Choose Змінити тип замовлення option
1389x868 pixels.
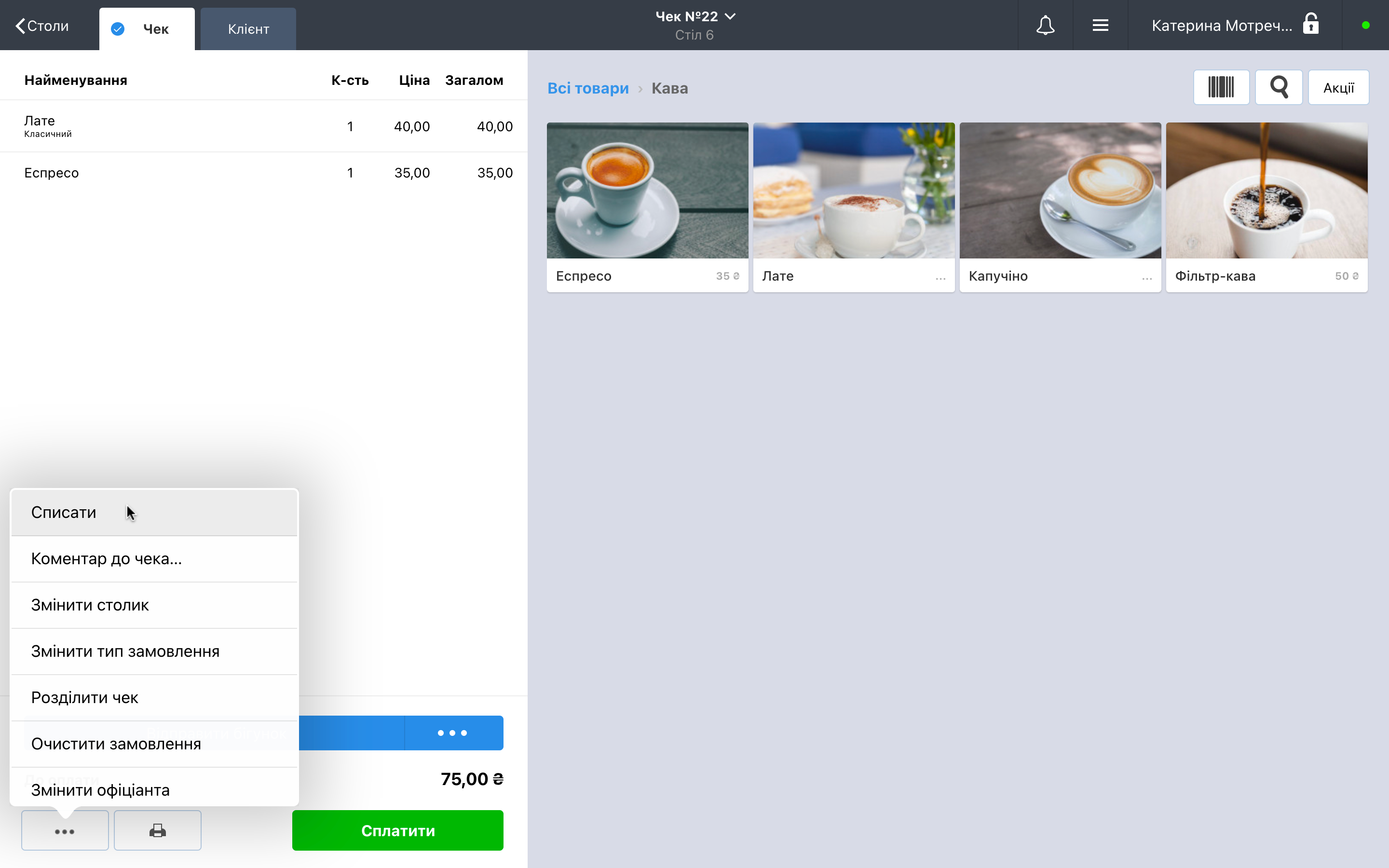tap(154, 651)
